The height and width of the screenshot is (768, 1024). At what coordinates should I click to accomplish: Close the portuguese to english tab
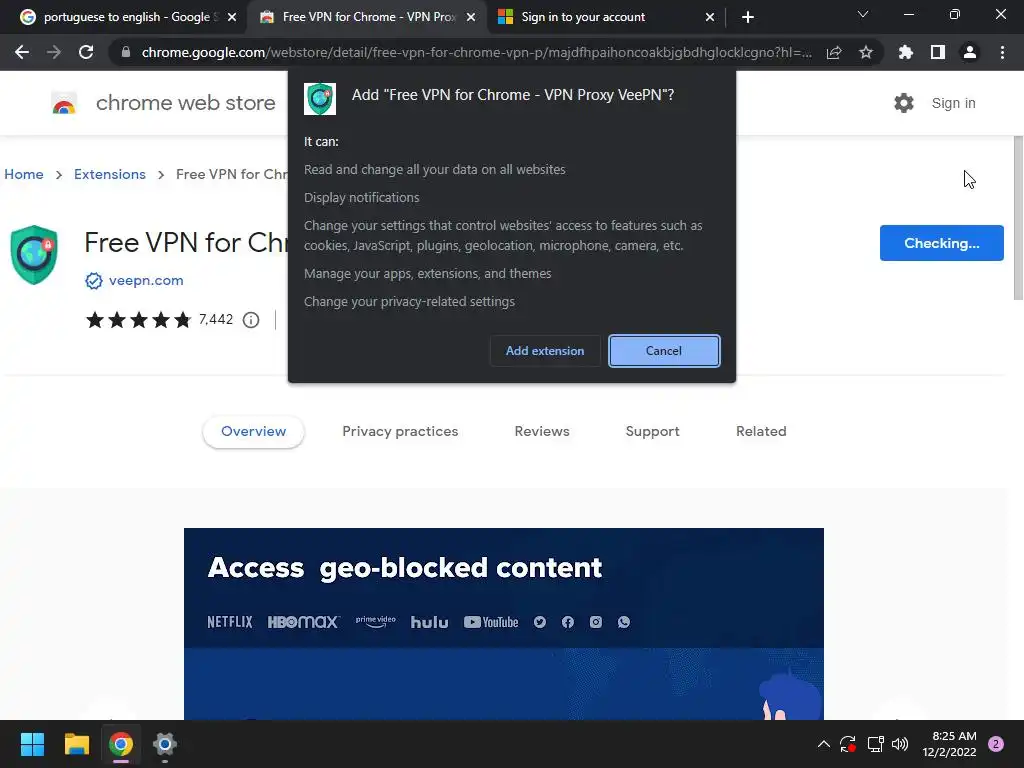(232, 17)
